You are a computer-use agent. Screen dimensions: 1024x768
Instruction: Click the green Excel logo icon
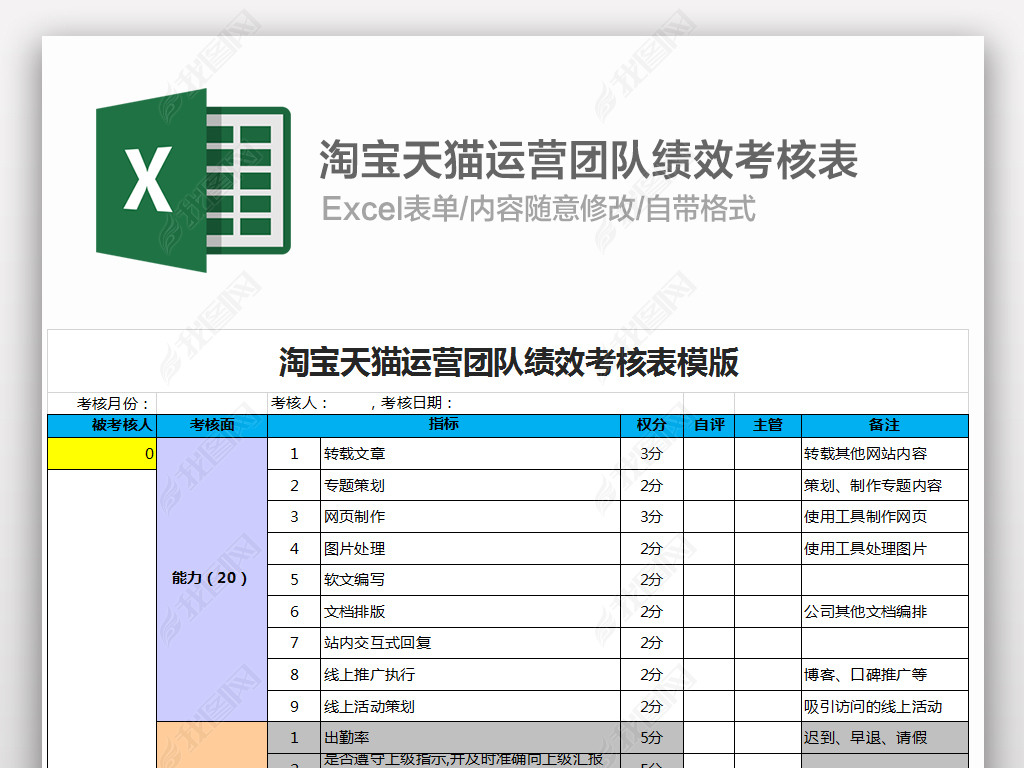tap(192, 180)
